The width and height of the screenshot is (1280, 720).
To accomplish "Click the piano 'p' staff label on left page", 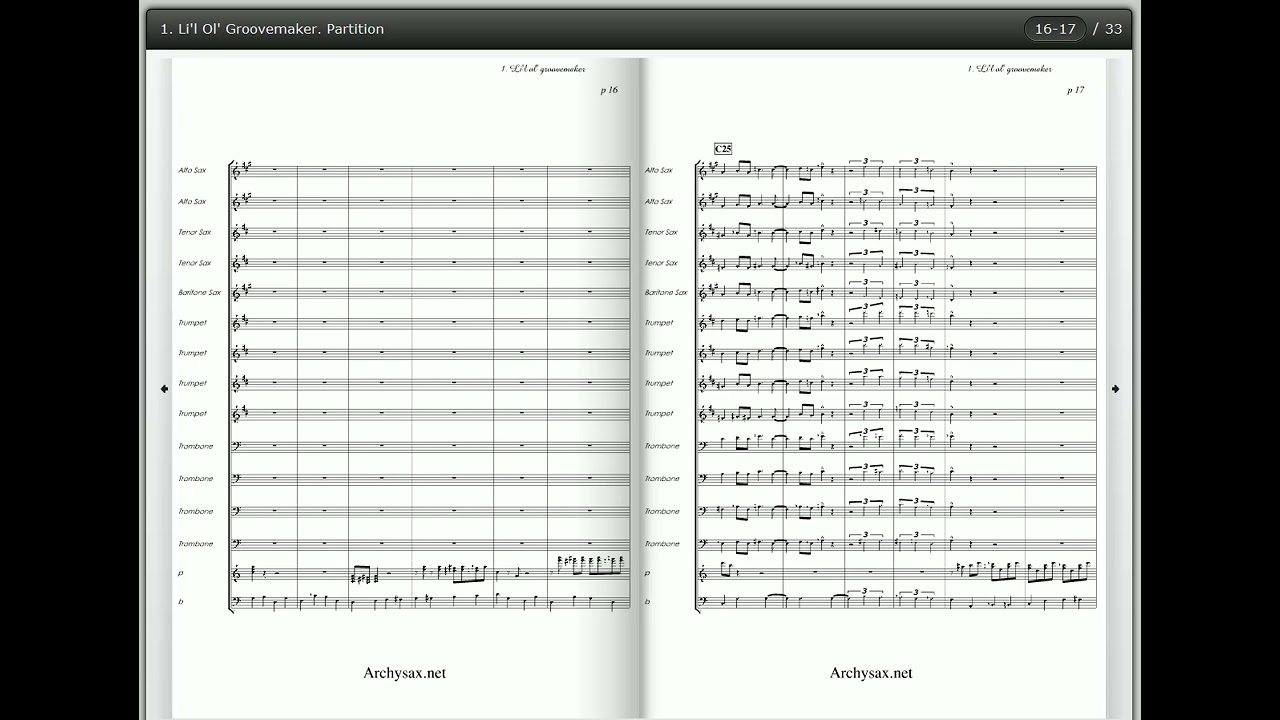I will (x=181, y=574).
